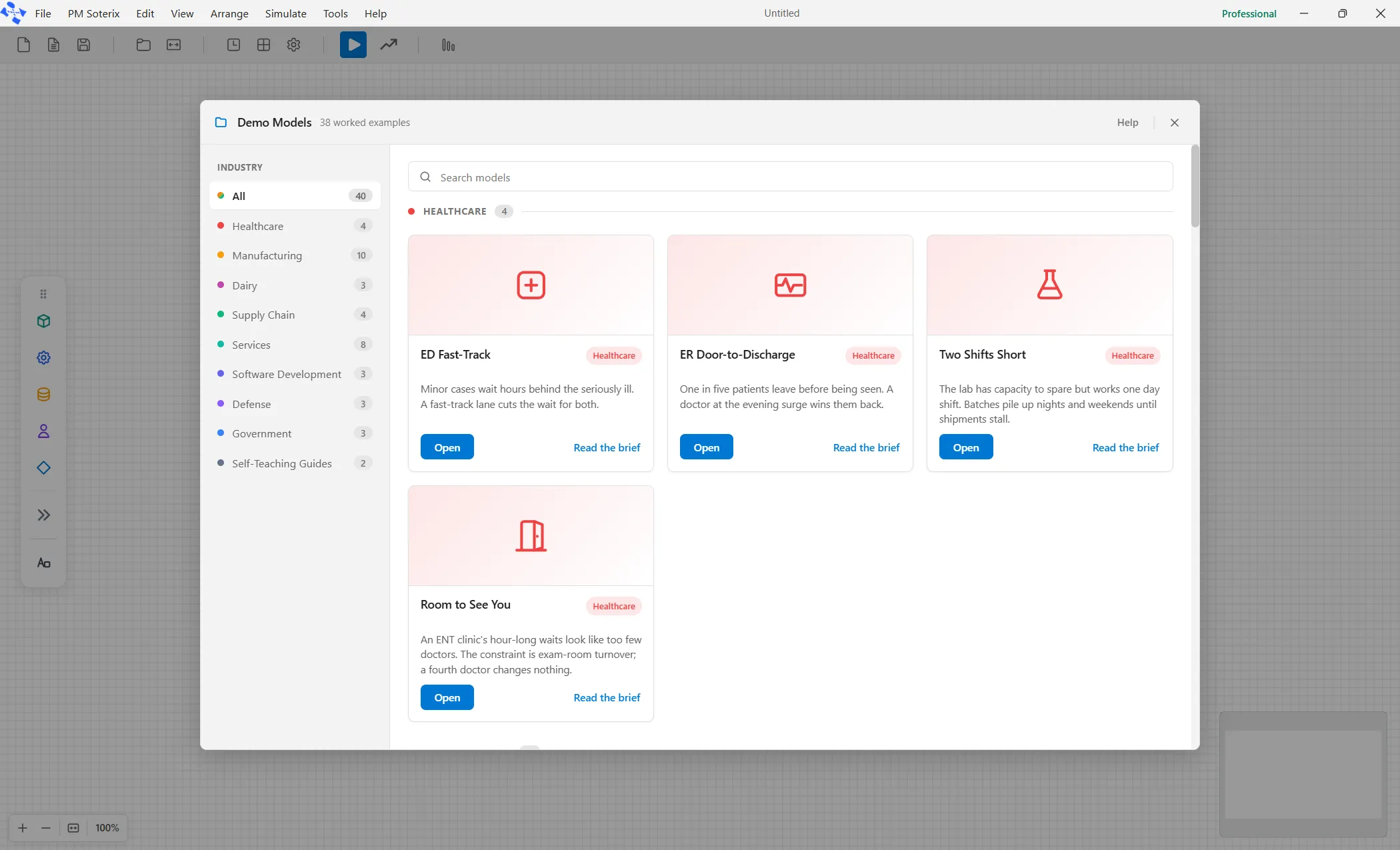Click the ER Door-to-Discharge thumbnail image

point(790,285)
